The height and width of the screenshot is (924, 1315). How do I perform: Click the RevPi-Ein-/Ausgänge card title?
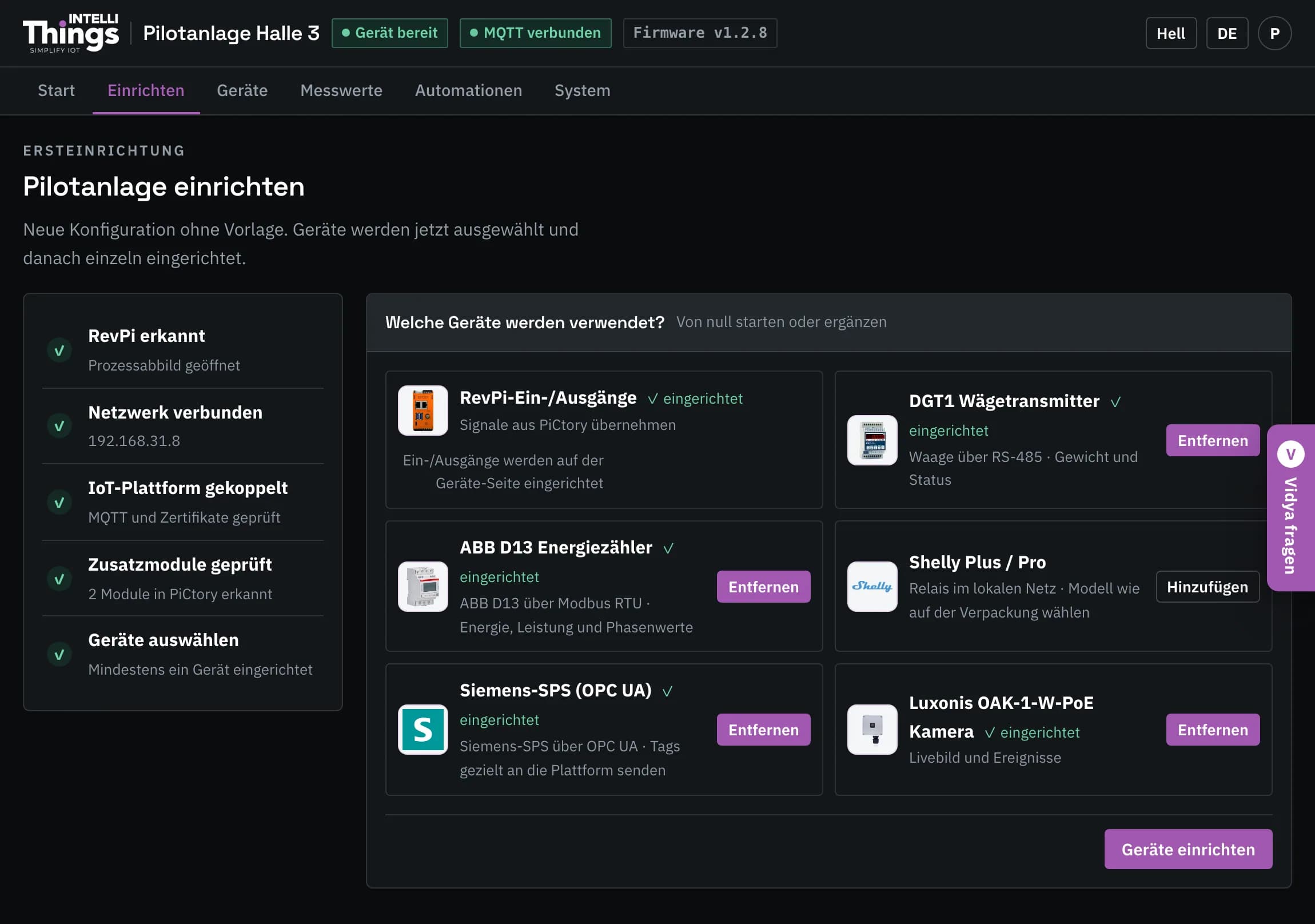click(548, 397)
